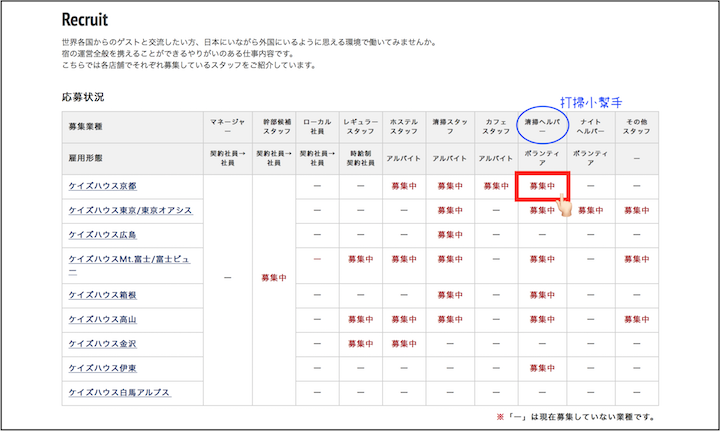Viewport: 720px width, 431px height.
Task: Open the ケイズハウスMt.富士/富士ビュー link
Action: point(126,259)
